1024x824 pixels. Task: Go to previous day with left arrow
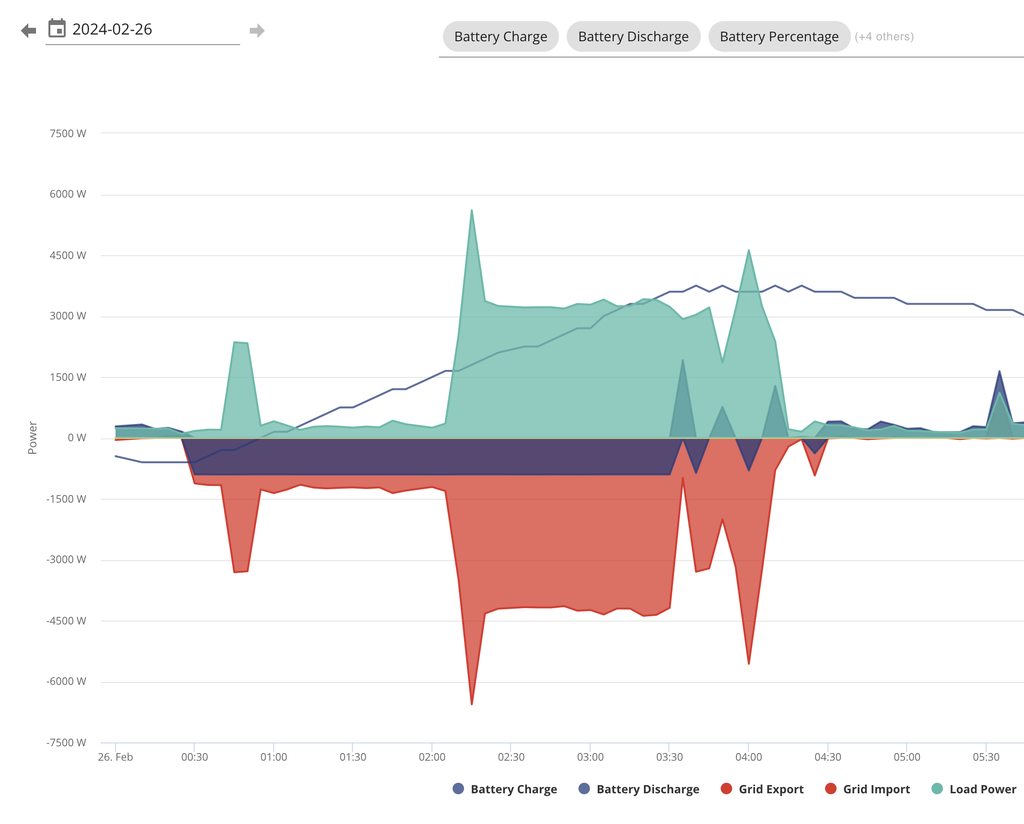28,30
